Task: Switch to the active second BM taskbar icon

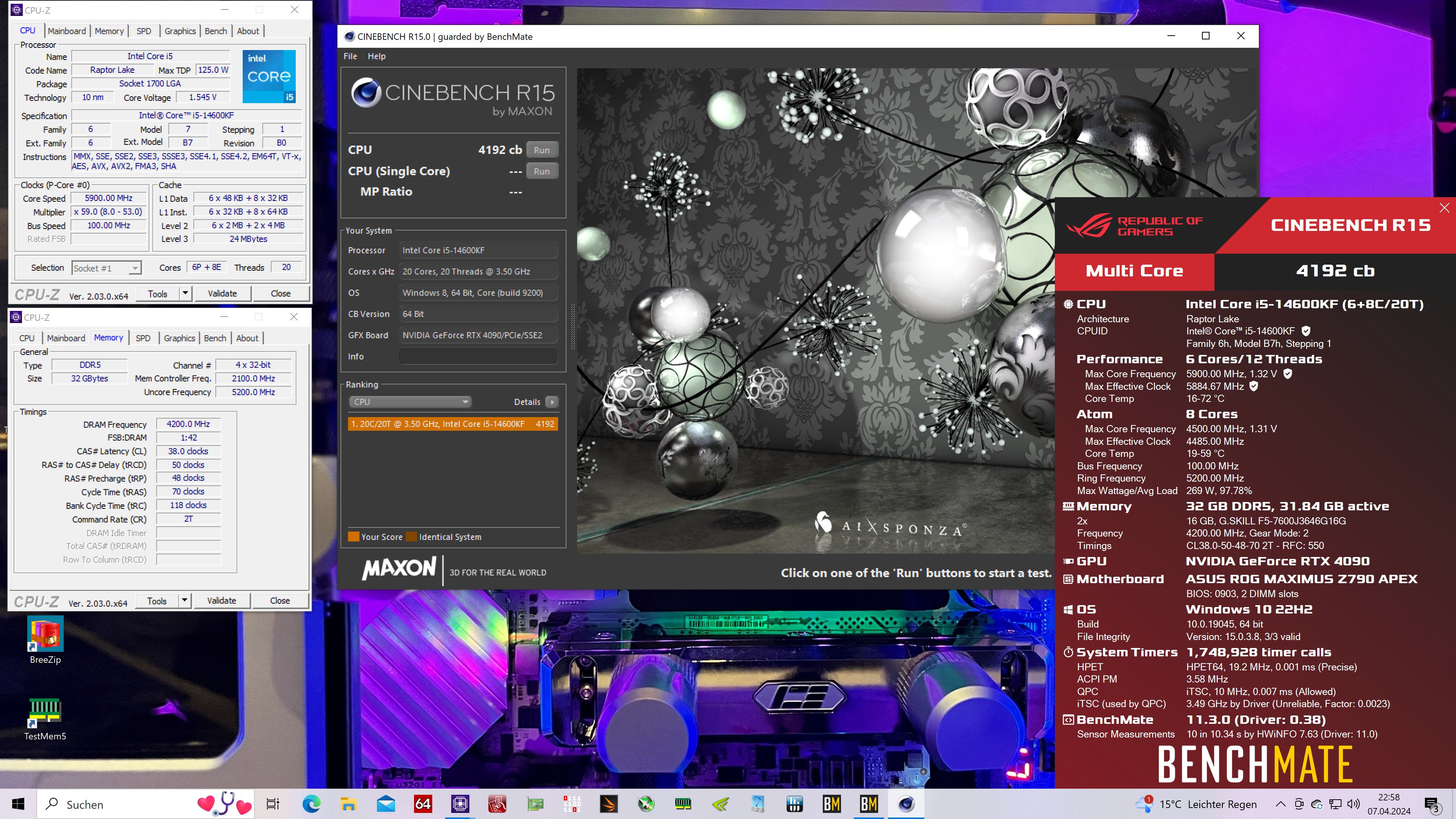Action: [869, 804]
